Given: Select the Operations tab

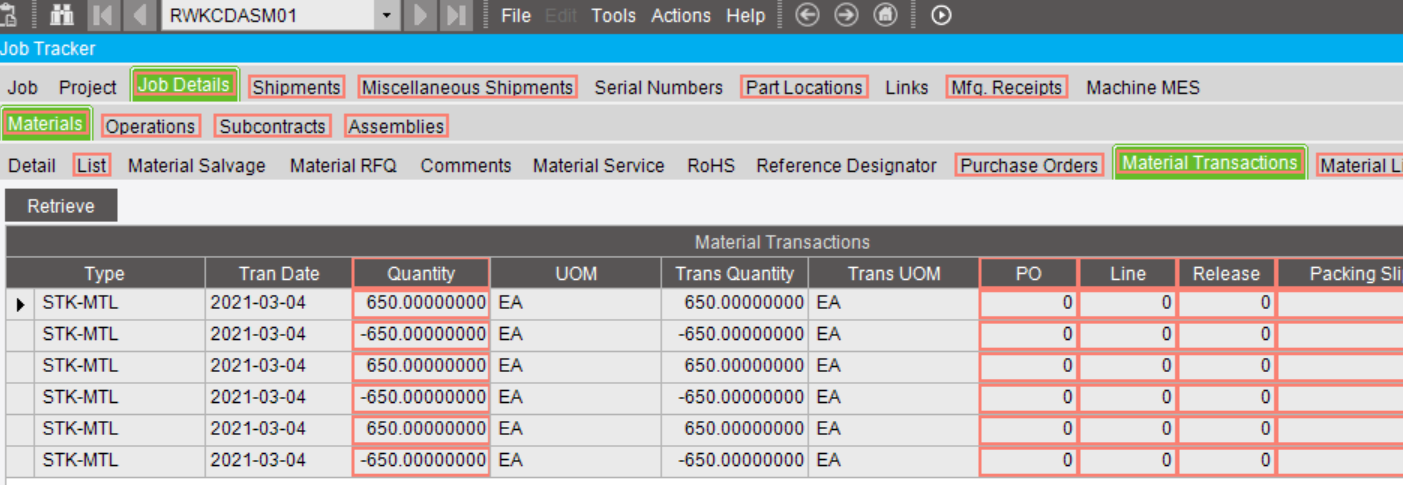Looking at the screenshot, I should (151, 126).
